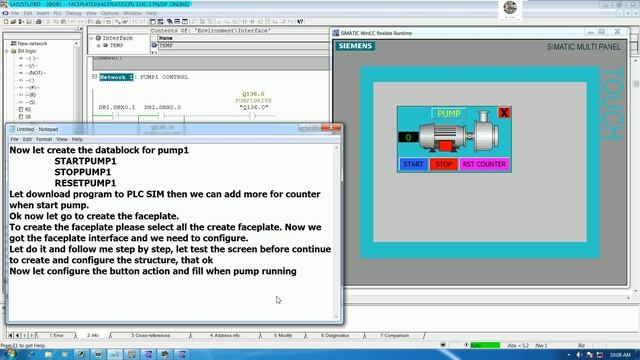
Task: Toggle the Monitor (glasses) toolbar icon
Action: (125, 22)
